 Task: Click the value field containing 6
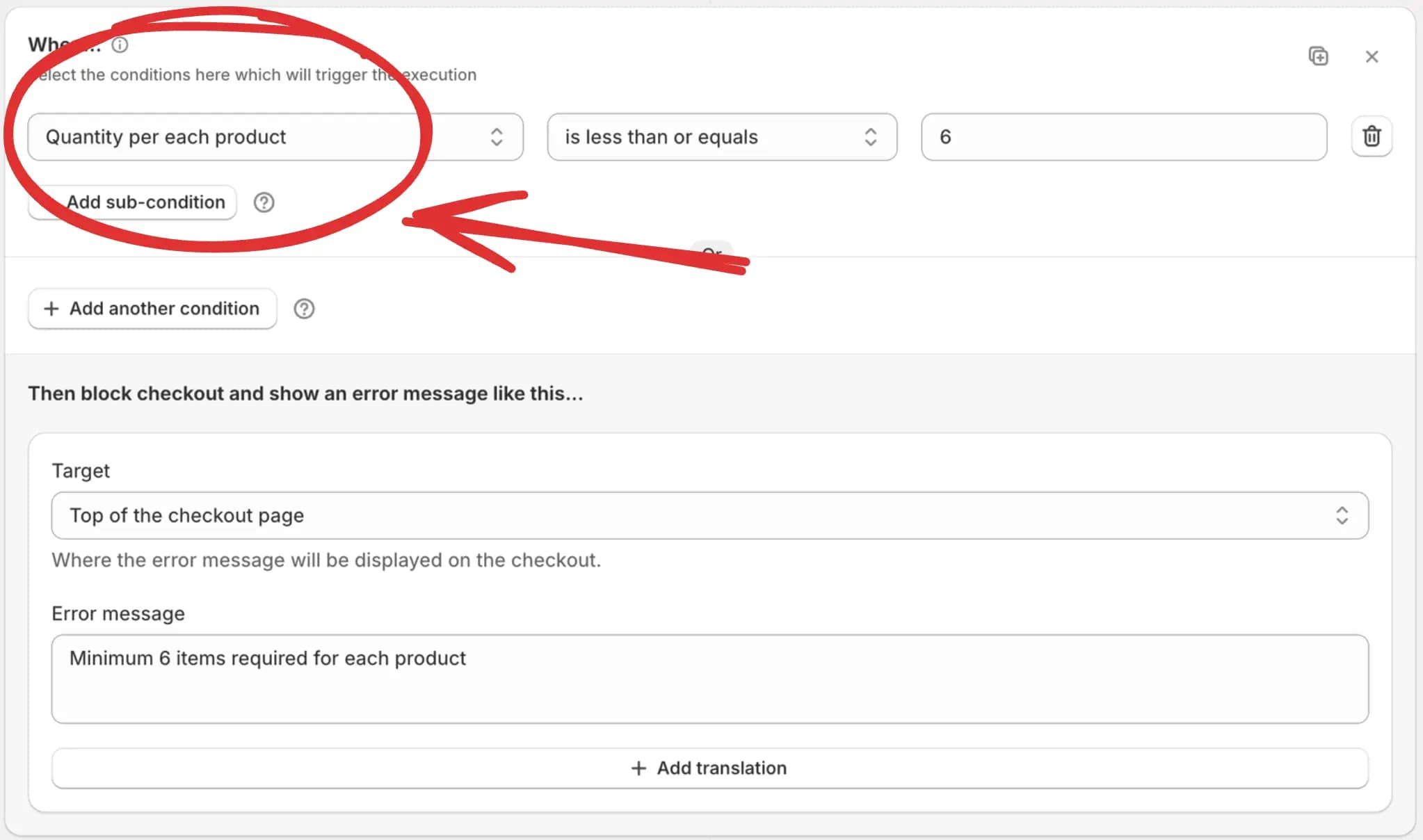[1123, 137]
